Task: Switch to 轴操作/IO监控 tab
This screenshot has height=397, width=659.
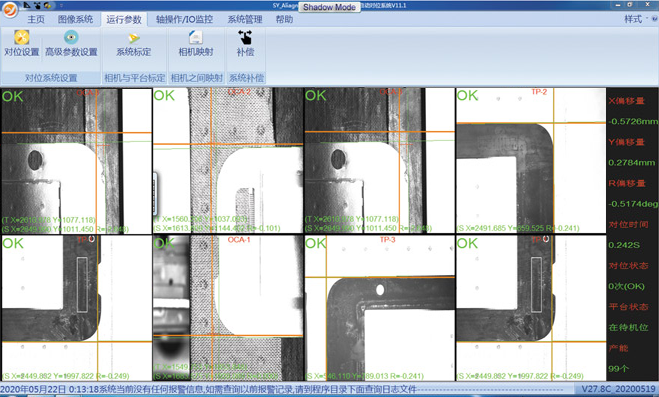Action: point(184,19)
